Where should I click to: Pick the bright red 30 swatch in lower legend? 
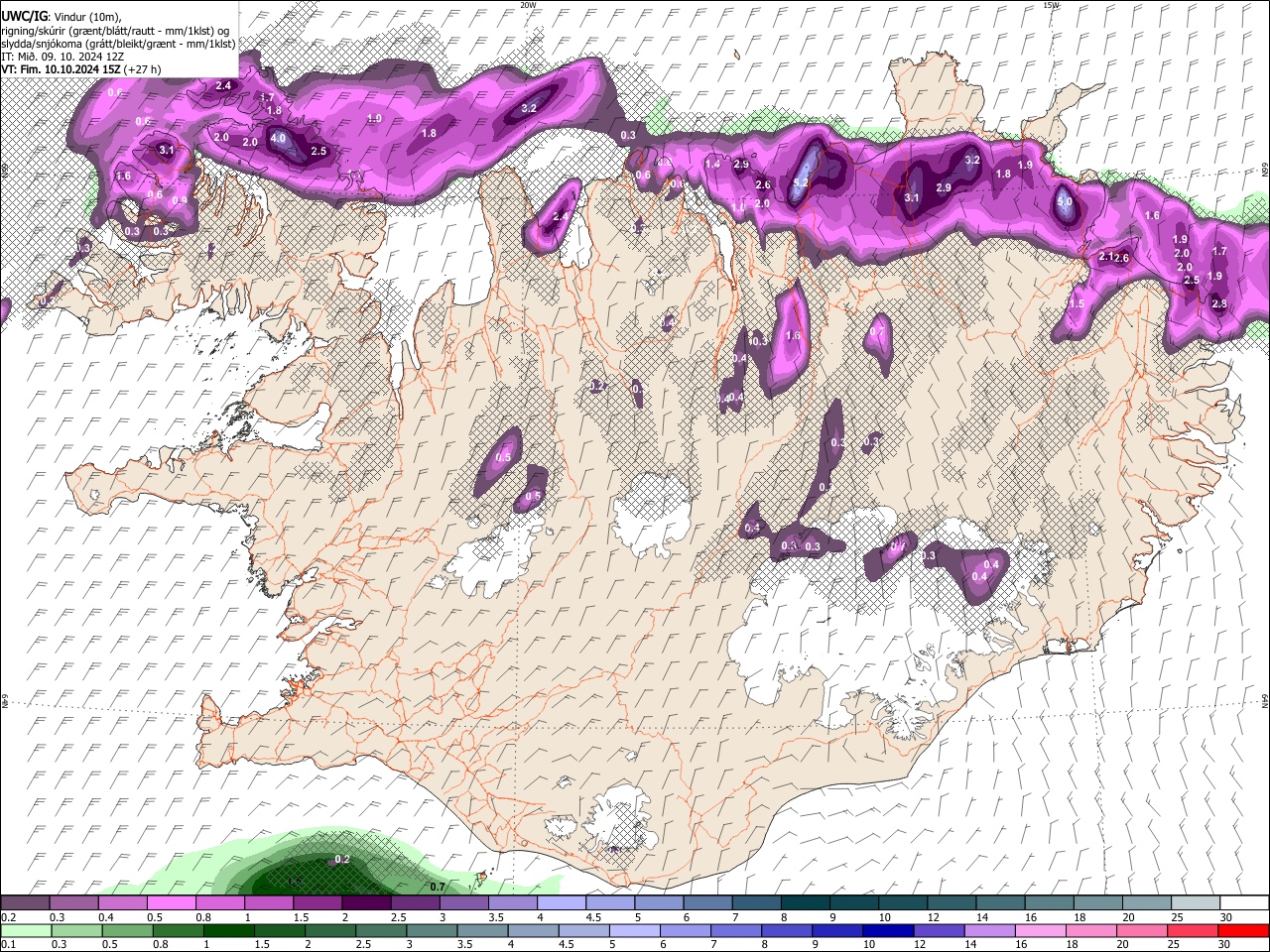(1243, 930)
